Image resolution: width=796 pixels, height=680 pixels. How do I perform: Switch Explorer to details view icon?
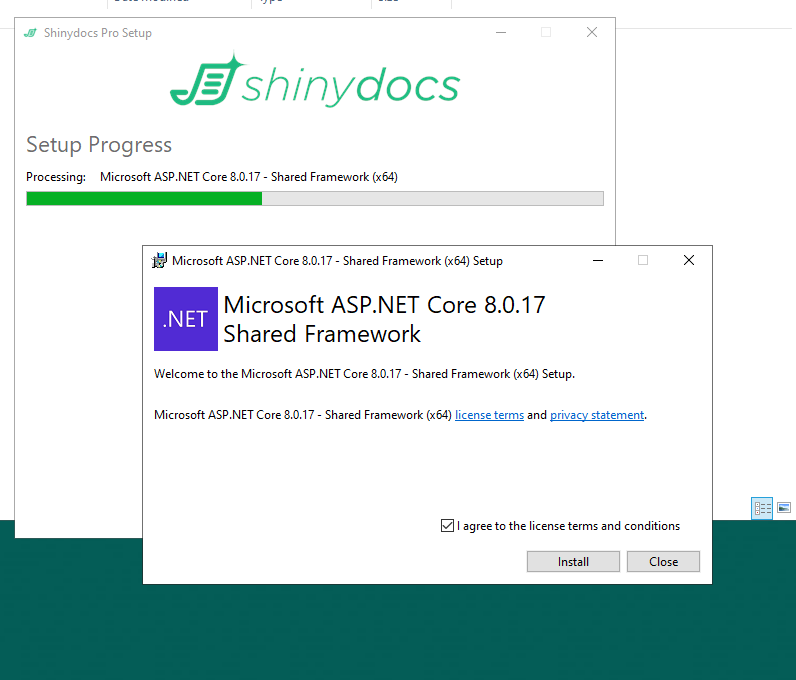(762, 508)
